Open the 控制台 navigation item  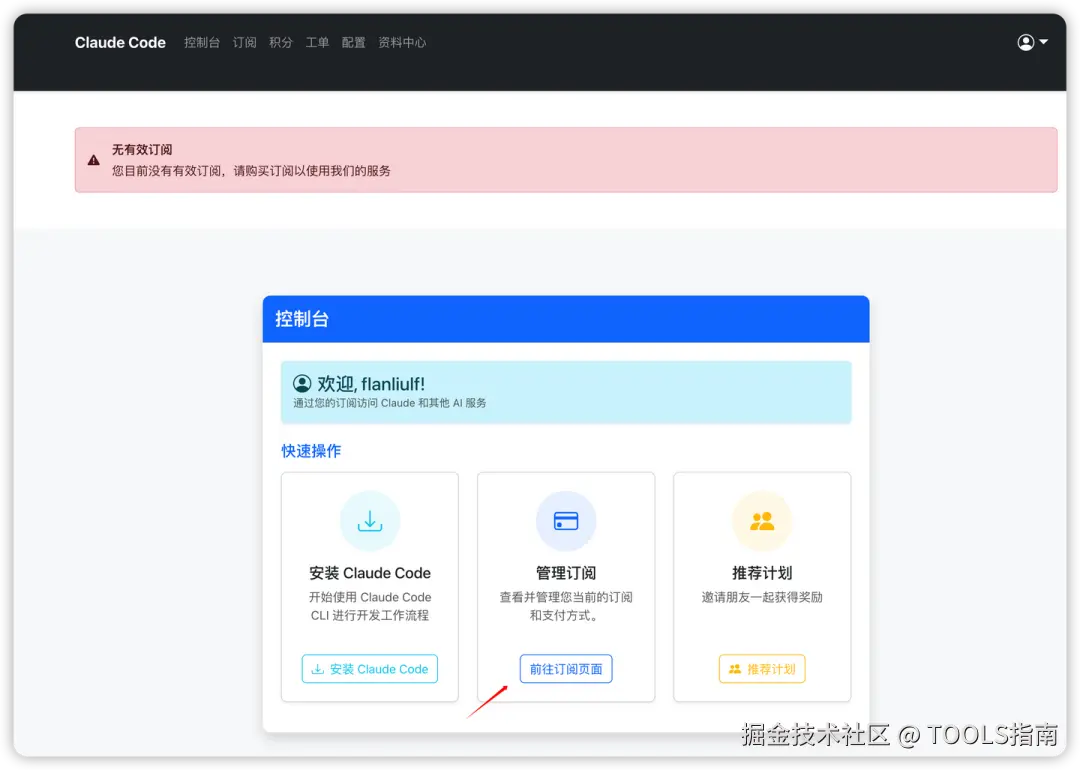pyautogui.click(x=202, y=43)
